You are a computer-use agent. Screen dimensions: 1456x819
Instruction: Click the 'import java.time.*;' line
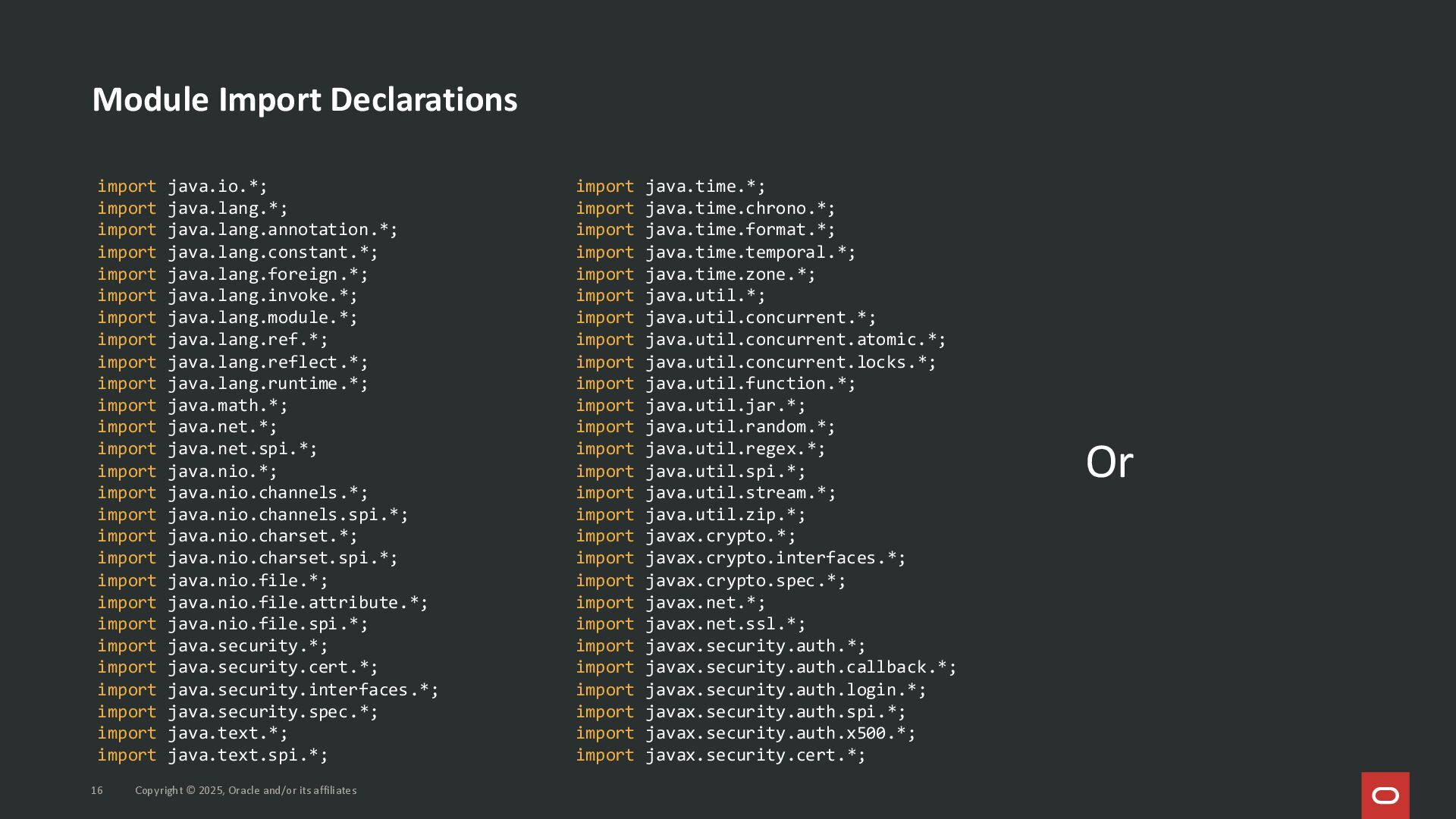670,187
